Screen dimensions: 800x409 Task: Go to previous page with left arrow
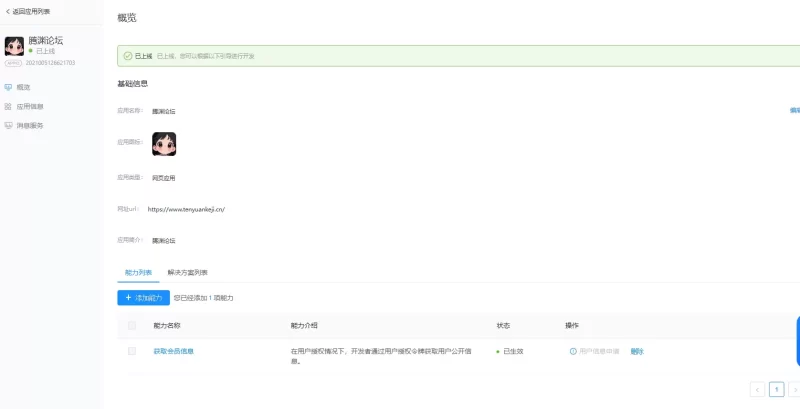point(757,390)
